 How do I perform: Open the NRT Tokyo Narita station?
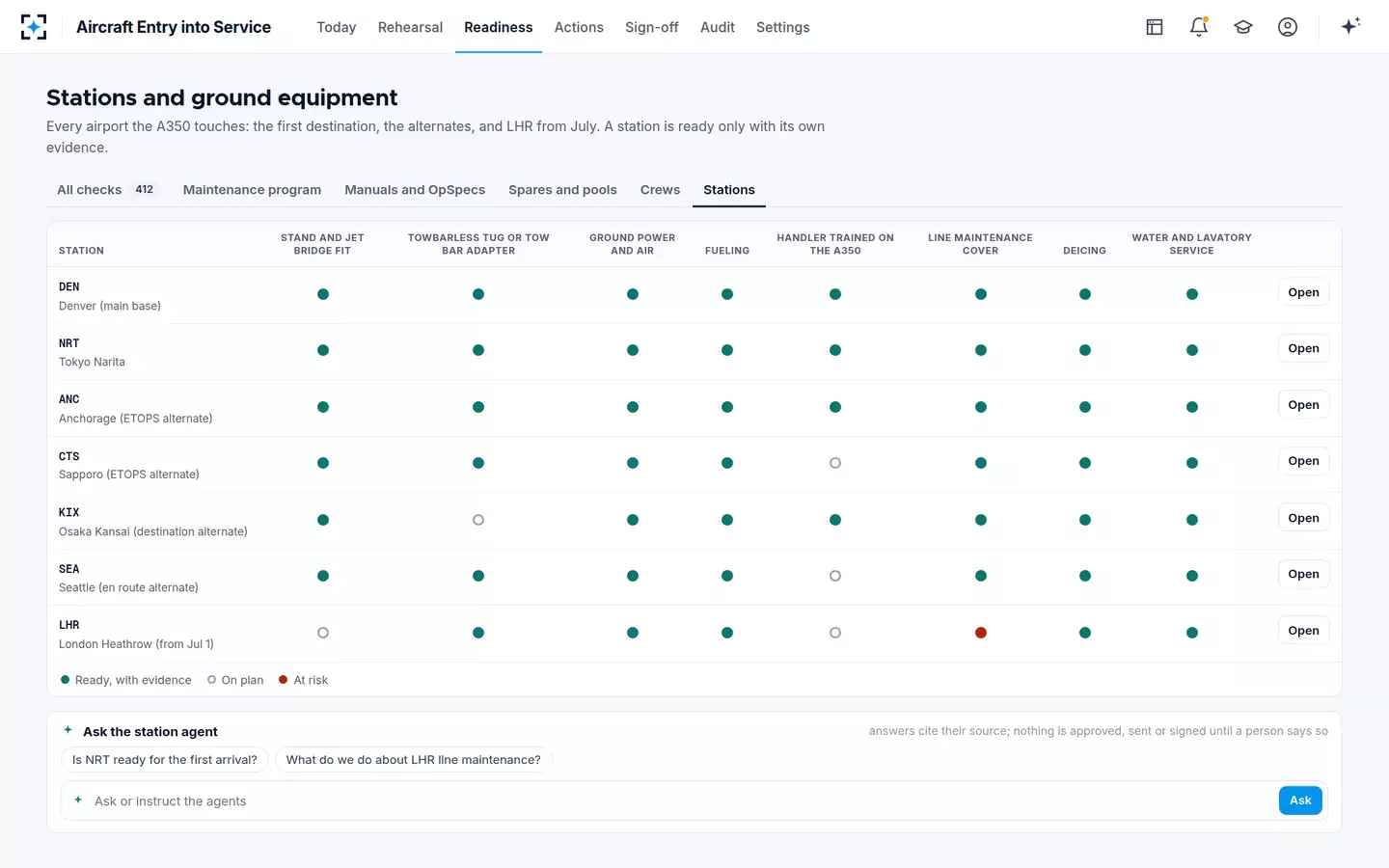coord(1303,348)
